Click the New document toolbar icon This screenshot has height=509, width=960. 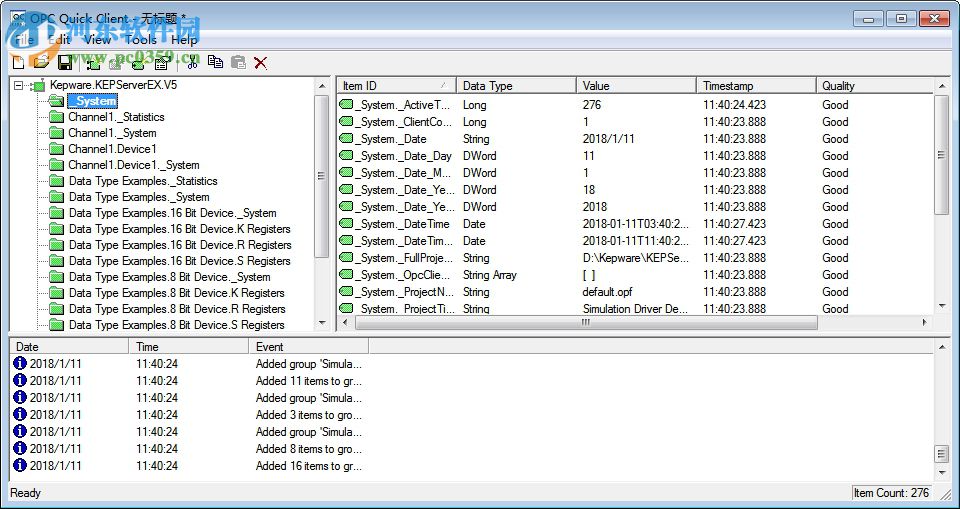19,62
